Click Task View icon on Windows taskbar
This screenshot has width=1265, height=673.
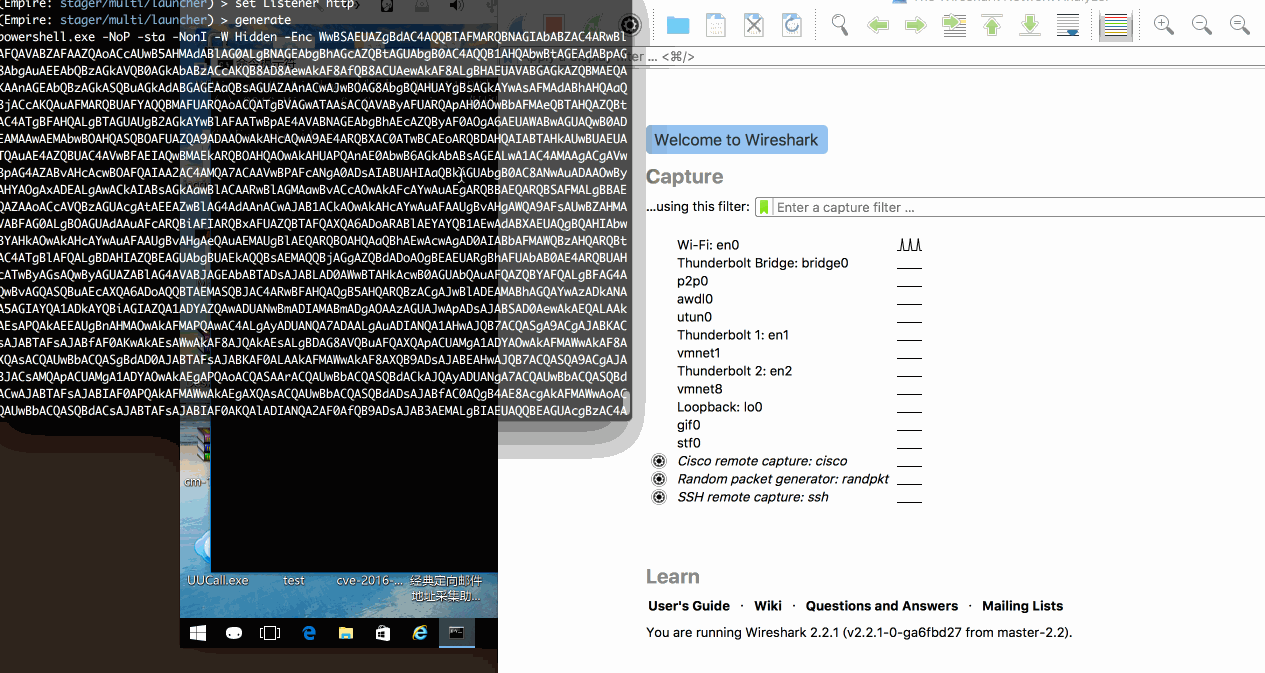point(270,633)
